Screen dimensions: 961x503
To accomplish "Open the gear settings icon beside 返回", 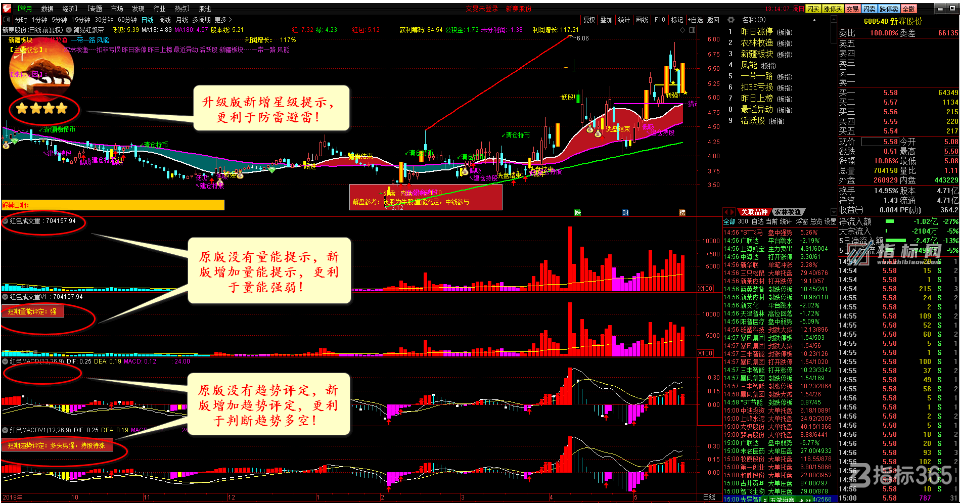I will click(731, 20).
